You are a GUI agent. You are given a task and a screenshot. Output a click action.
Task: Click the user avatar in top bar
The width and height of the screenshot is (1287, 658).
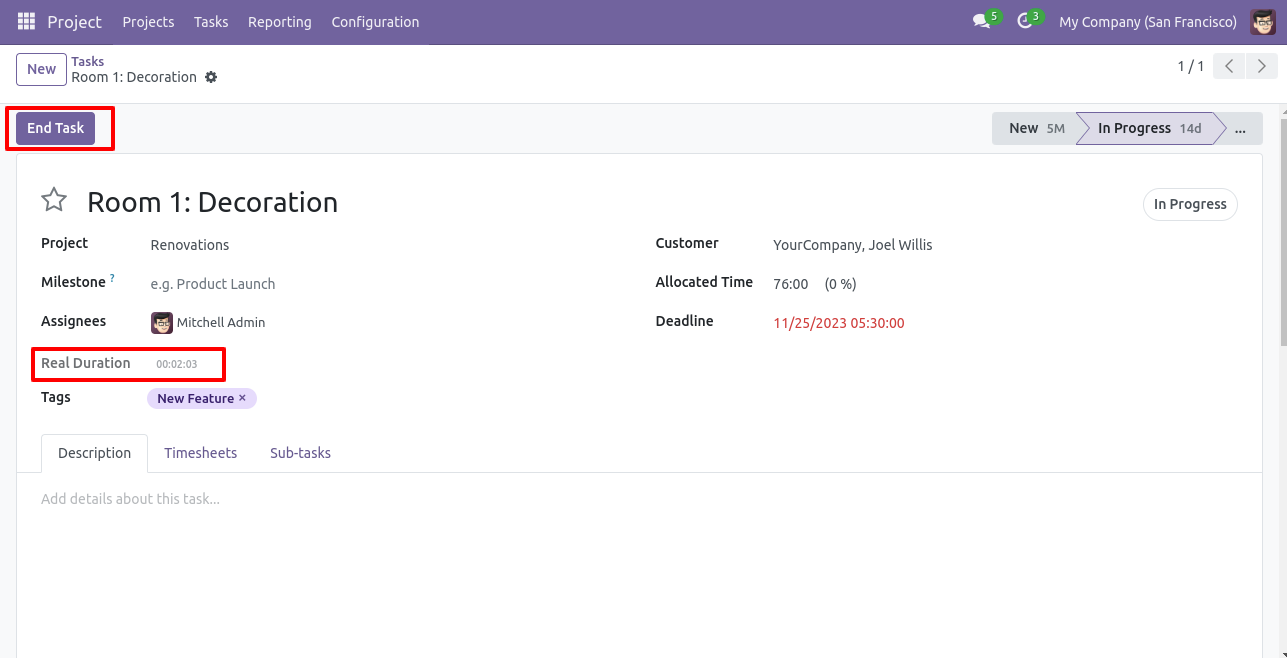coord(1263,21)
